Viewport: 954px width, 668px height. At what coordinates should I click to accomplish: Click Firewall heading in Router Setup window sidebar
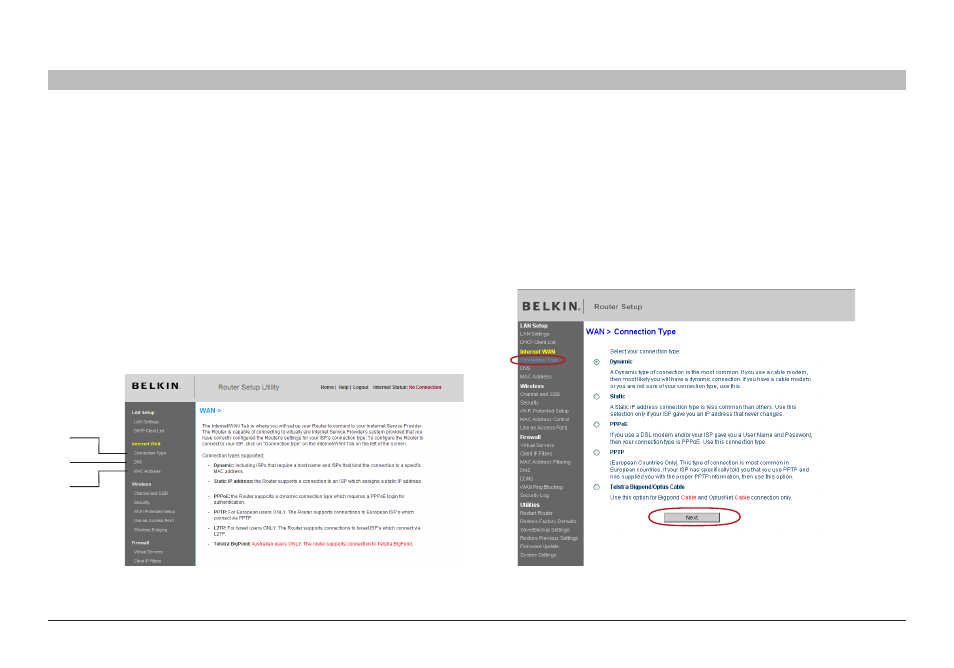coord(530,437)
